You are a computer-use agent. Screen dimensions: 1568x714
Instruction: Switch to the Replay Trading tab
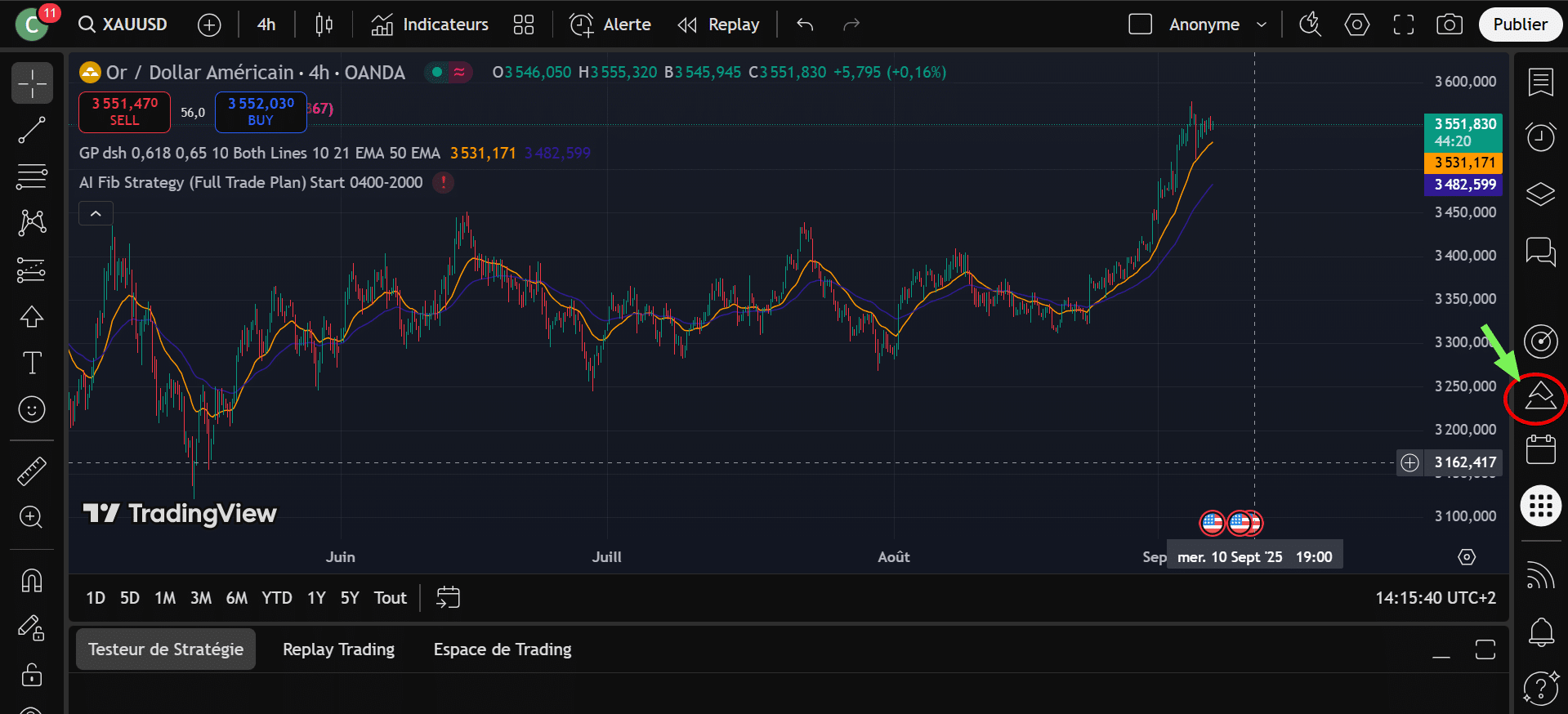338,649
